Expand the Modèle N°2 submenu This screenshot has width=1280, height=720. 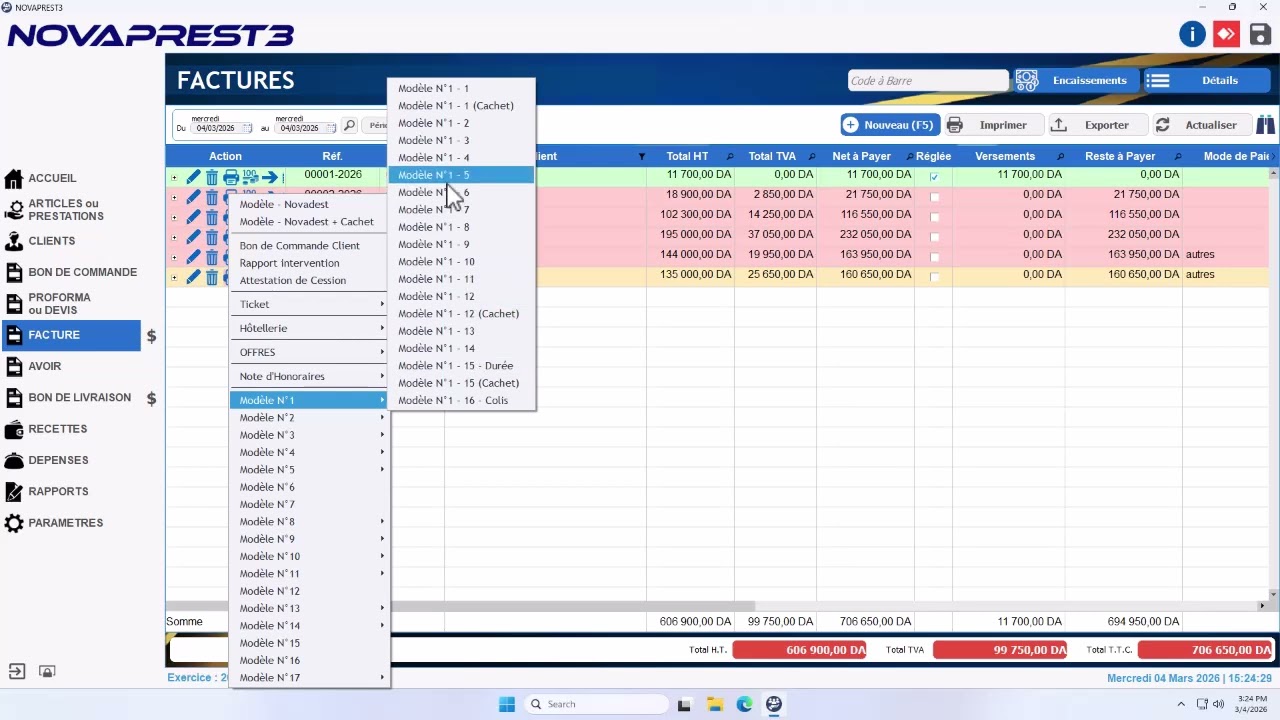310,418
